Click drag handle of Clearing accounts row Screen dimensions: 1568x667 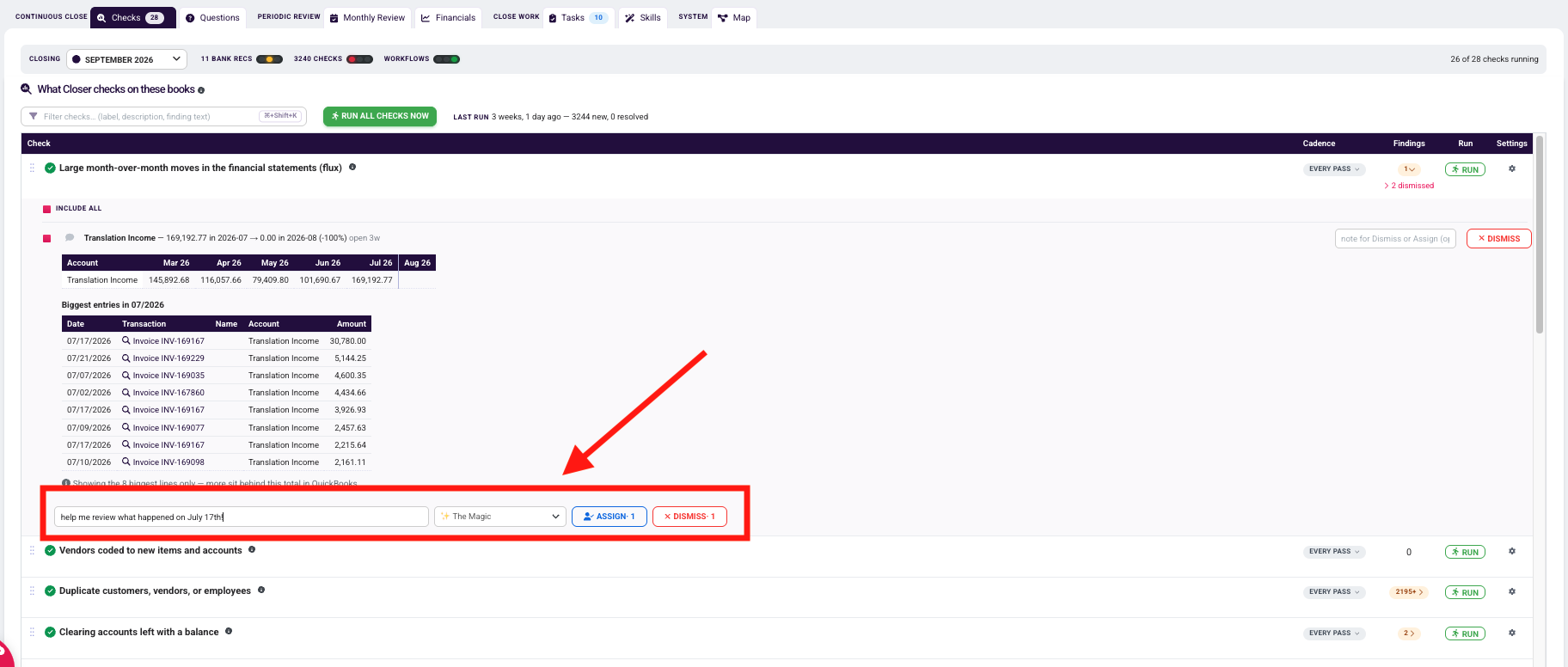click(33, 632)
